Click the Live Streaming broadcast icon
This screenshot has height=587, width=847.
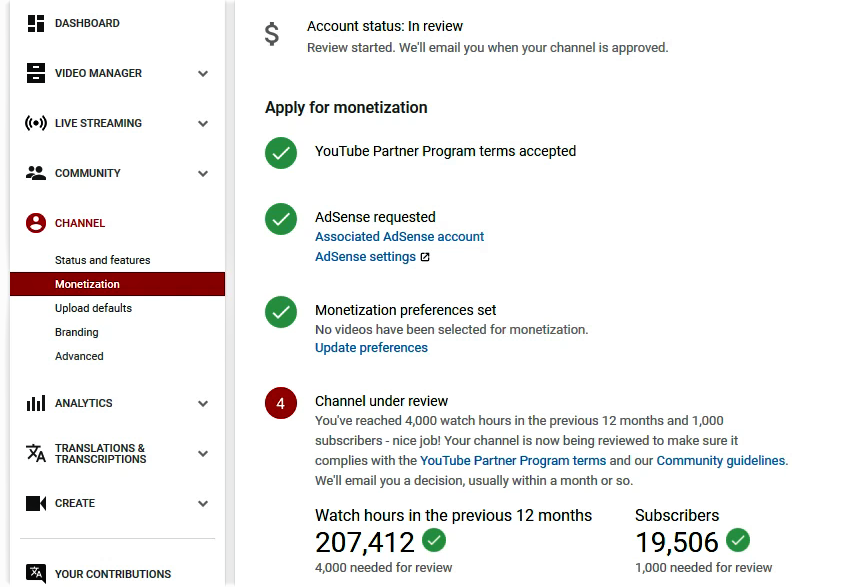(36, 123)
